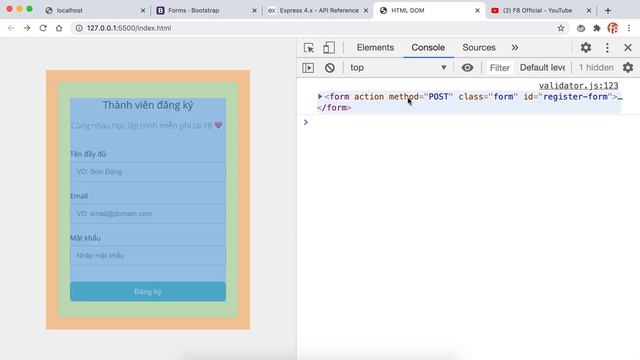
Task: Open the Sources panel tab
Action: pyautogui.click(x=479, y=47)
